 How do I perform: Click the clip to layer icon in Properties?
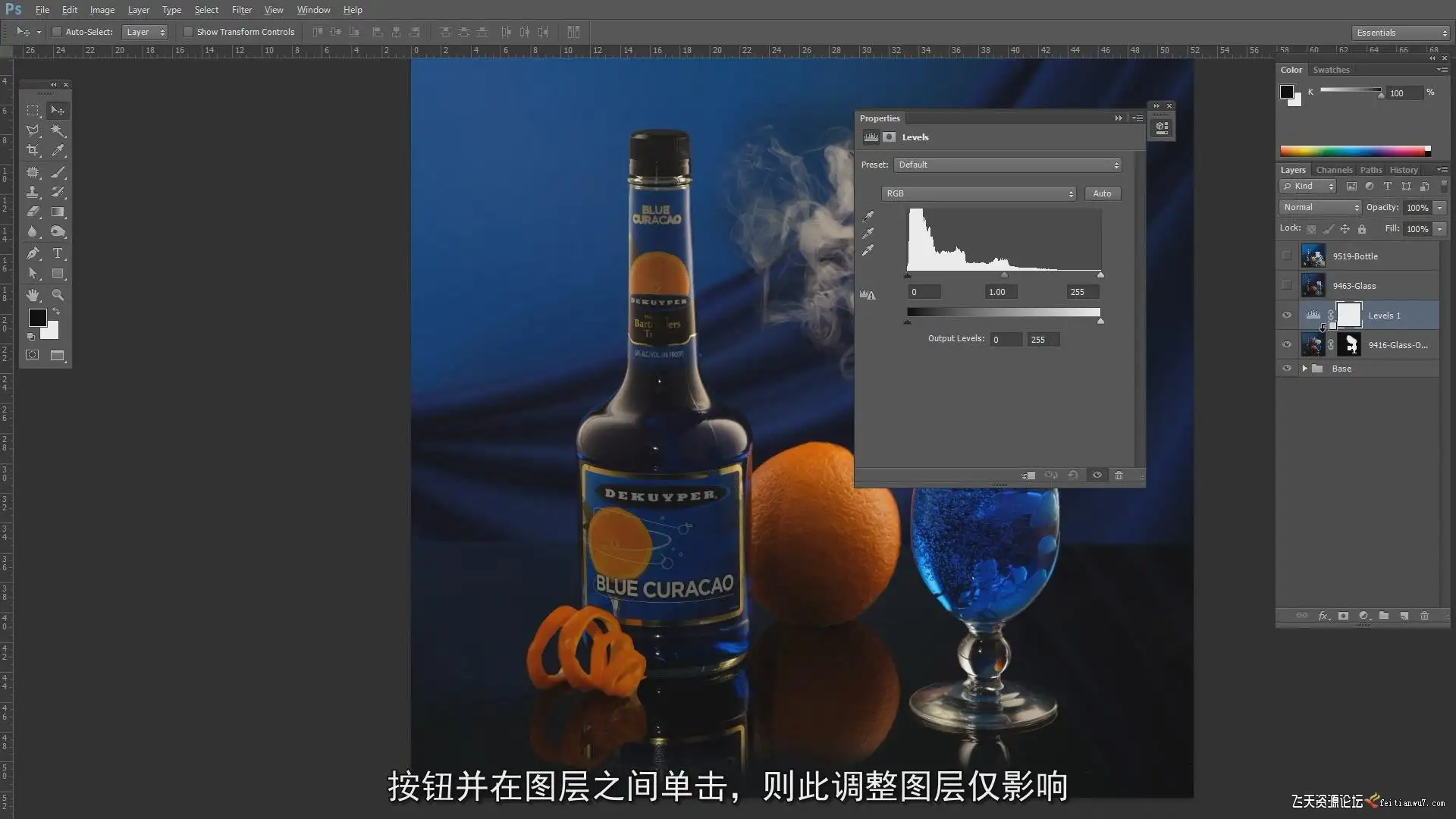pyautogui.click(x=1029, y=475)
